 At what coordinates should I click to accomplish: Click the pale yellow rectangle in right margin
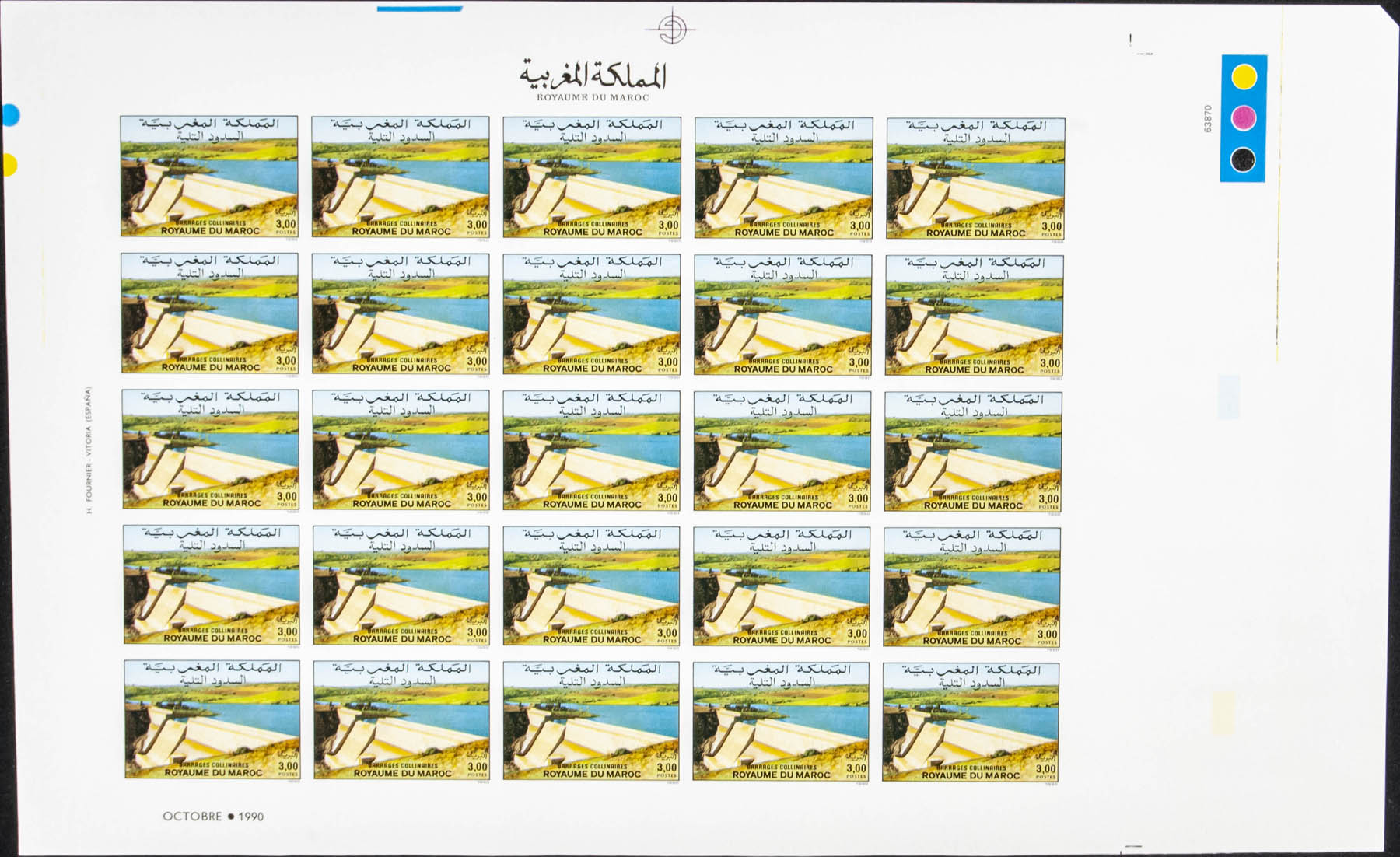pos(1223,713)
